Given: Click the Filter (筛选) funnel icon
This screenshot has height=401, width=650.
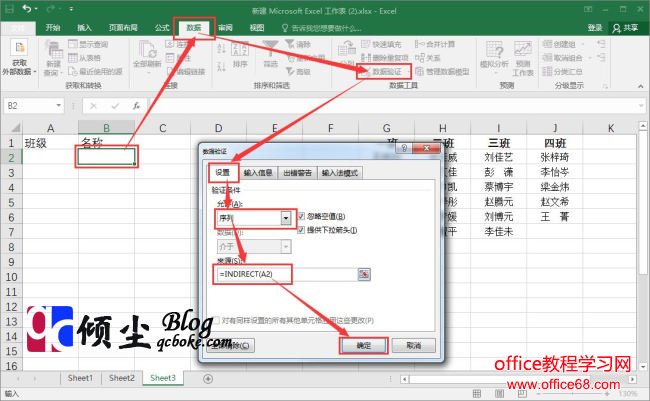Looking at the screenshot, I should 270,54.
